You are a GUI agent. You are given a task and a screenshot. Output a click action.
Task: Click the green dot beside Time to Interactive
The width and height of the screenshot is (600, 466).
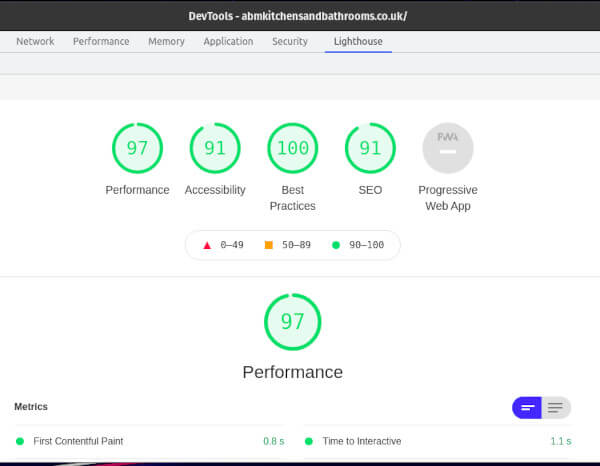coord(309,442)
